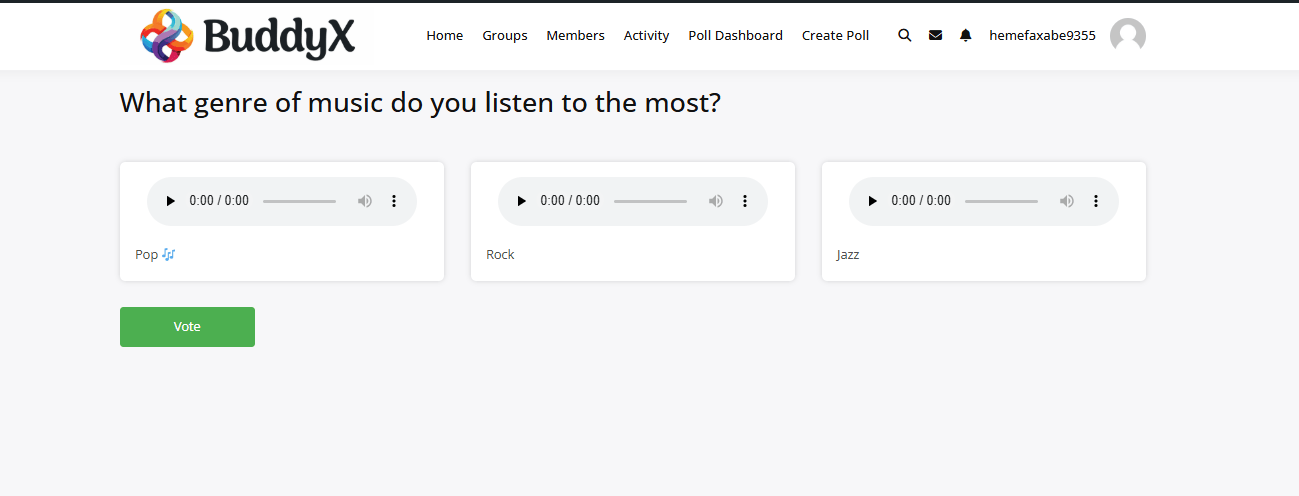The width and height of the screenshot is (1299, 496).
Task: Click the user profile avatar
Action: [x=1127, y=35]
